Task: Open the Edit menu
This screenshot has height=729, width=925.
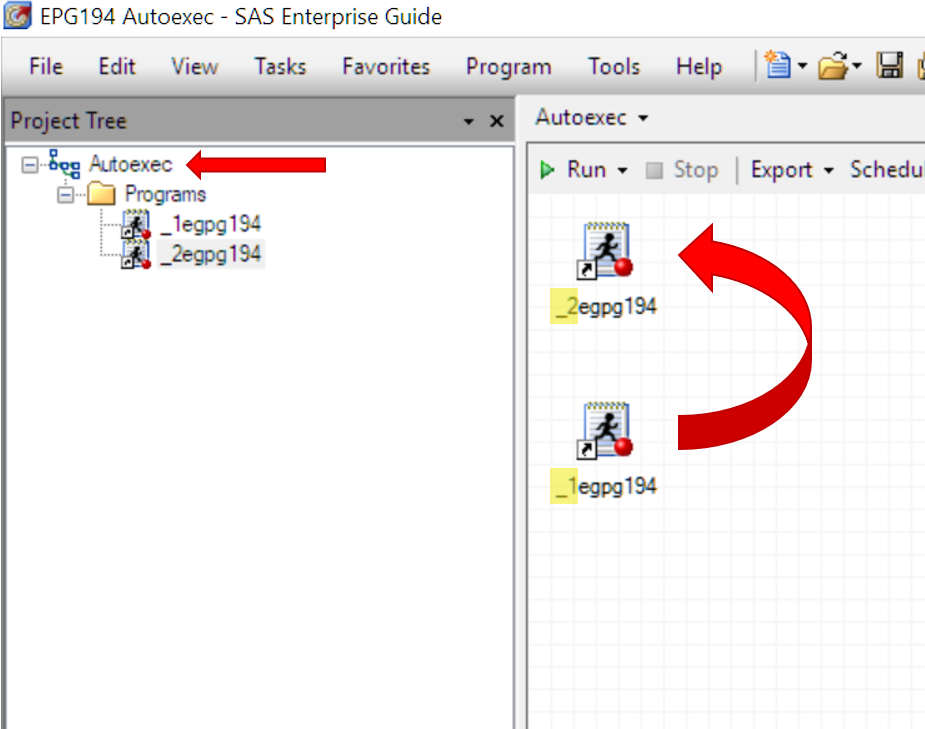Action: [117, 66]
